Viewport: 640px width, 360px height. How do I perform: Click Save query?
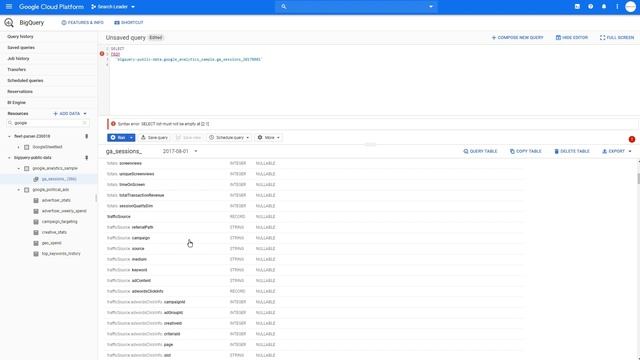154,138
